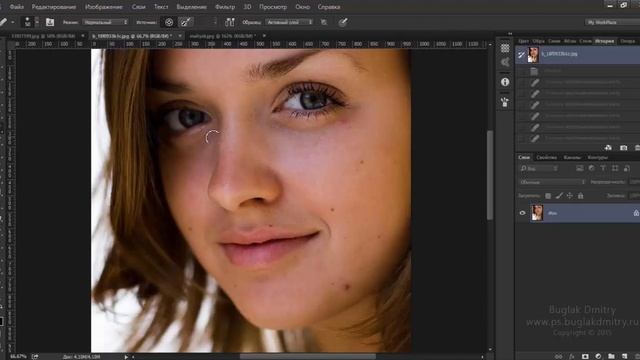Toggle tablet pressure size icon

pyautogui.click(x=343, y=22)
